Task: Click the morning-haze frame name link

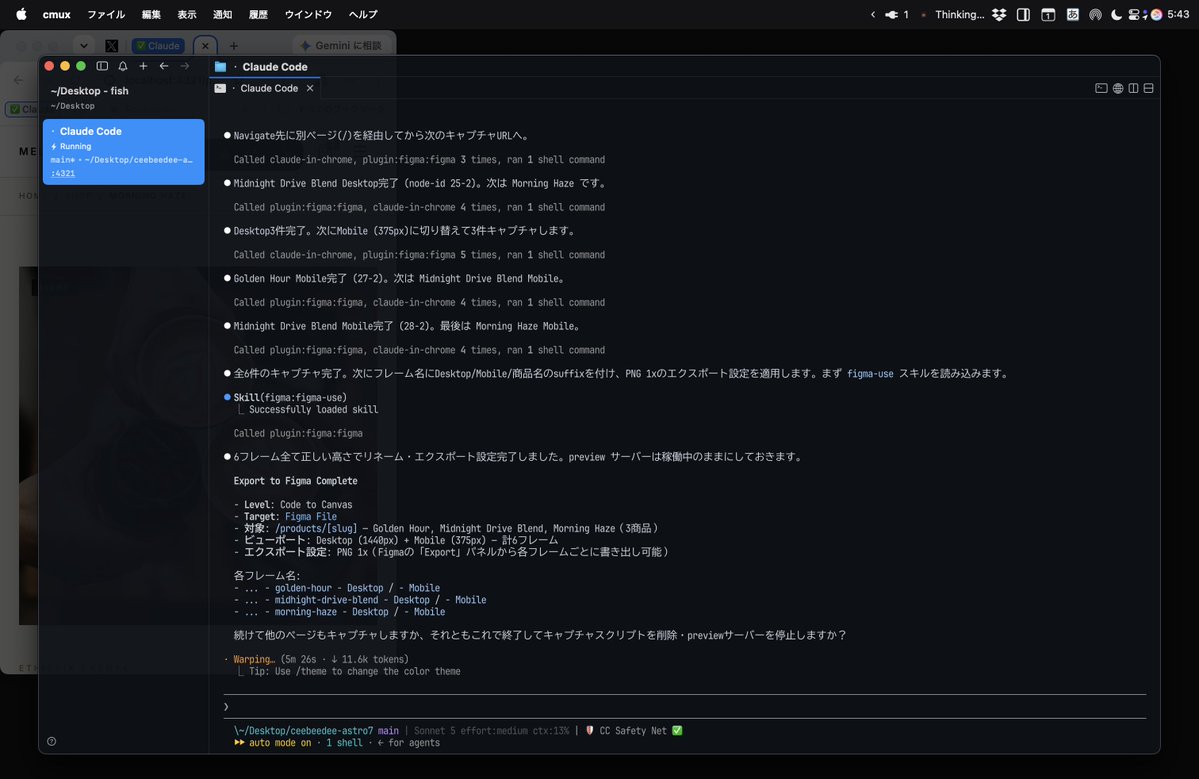Action: [306, 612]
